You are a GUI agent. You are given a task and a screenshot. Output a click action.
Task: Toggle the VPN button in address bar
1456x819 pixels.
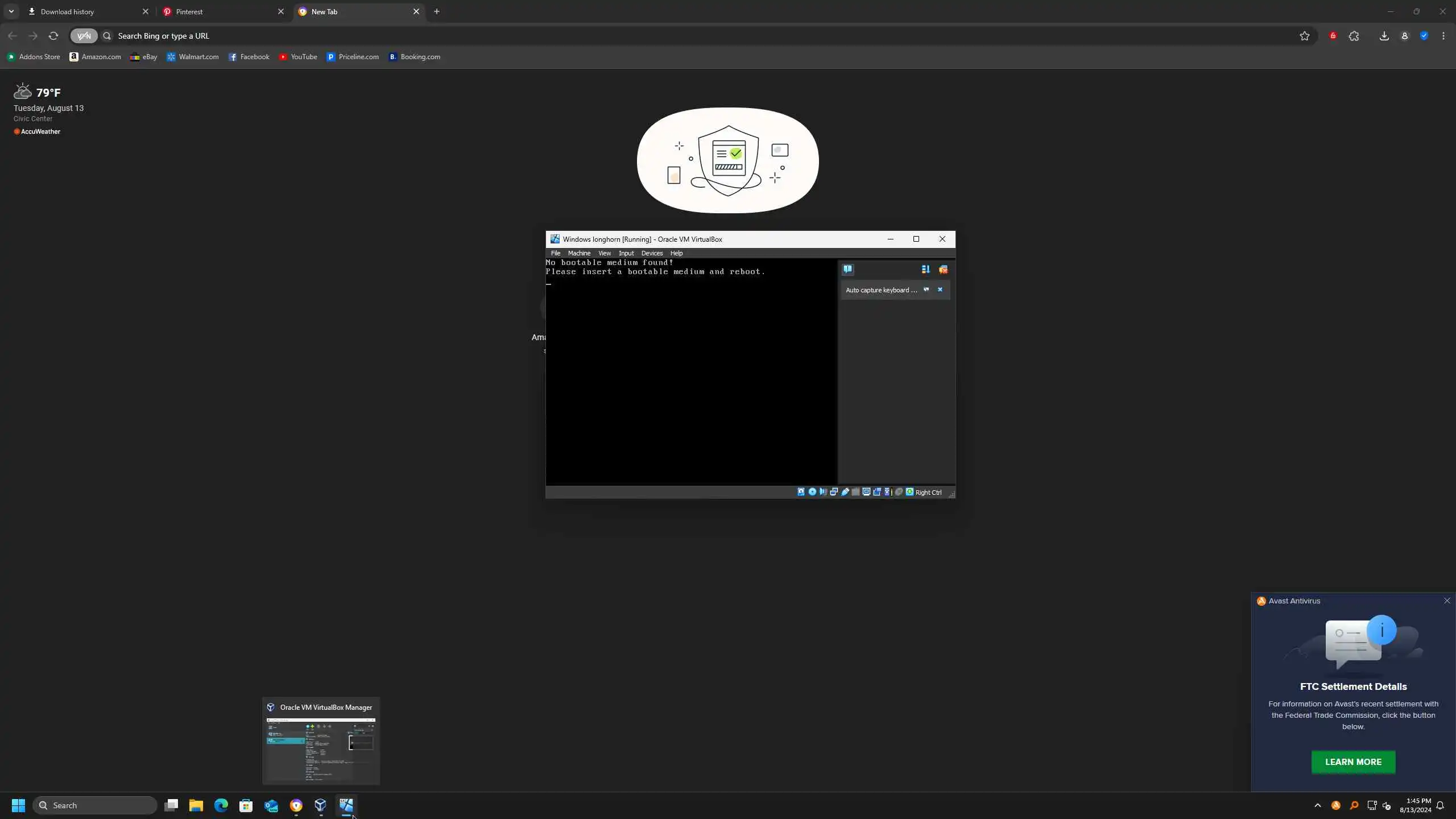pos(84,36)
